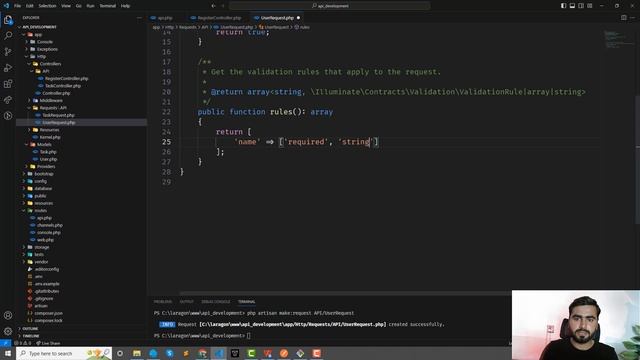Open the Search view in activity bar

[x=8, y=36]
